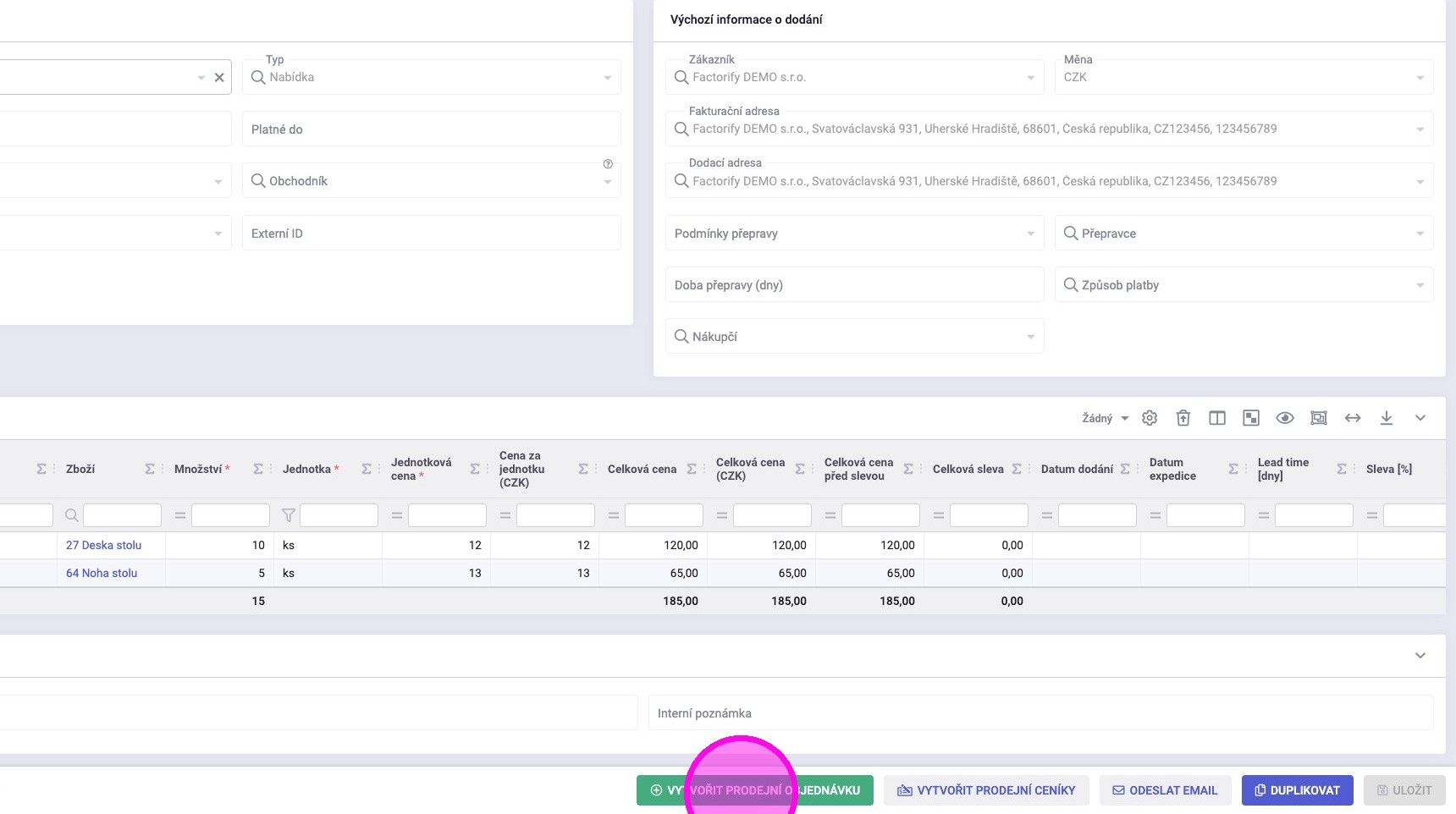The height and width of the screenshot is (814, 1456).
Task: Collapse the table section with chevron
Action: pyautogui.click(x=1420, y=418)
